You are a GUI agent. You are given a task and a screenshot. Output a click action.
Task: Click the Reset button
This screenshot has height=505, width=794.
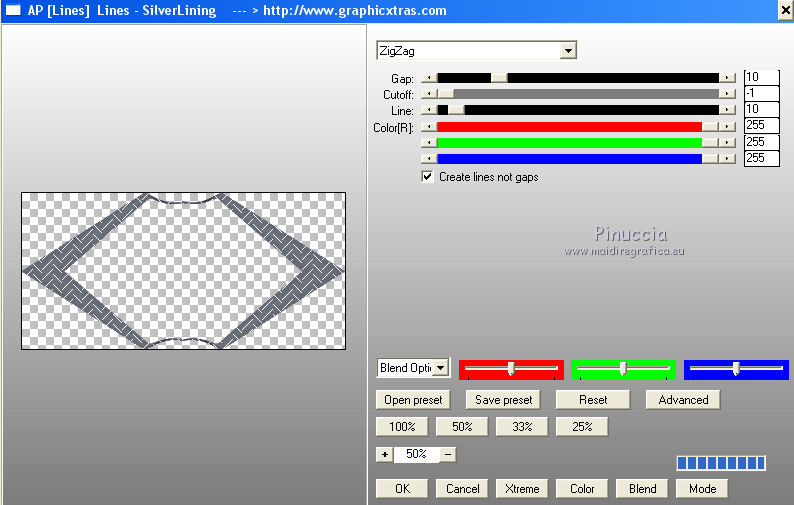pos(593,400)
